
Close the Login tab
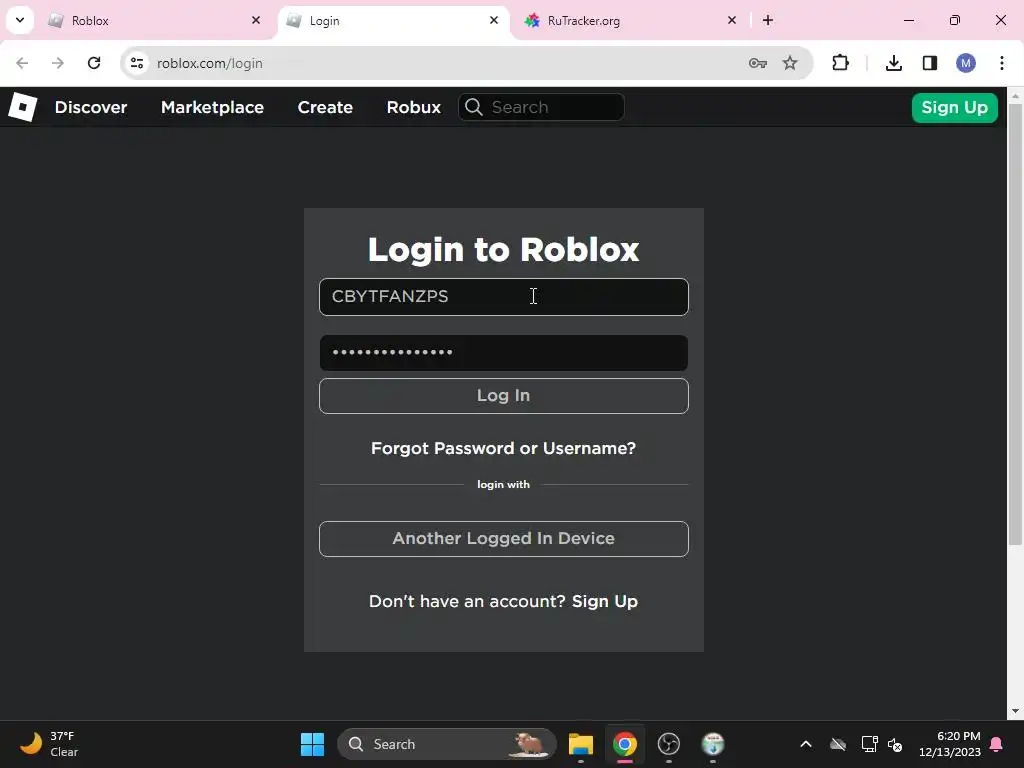coord(494,20)
